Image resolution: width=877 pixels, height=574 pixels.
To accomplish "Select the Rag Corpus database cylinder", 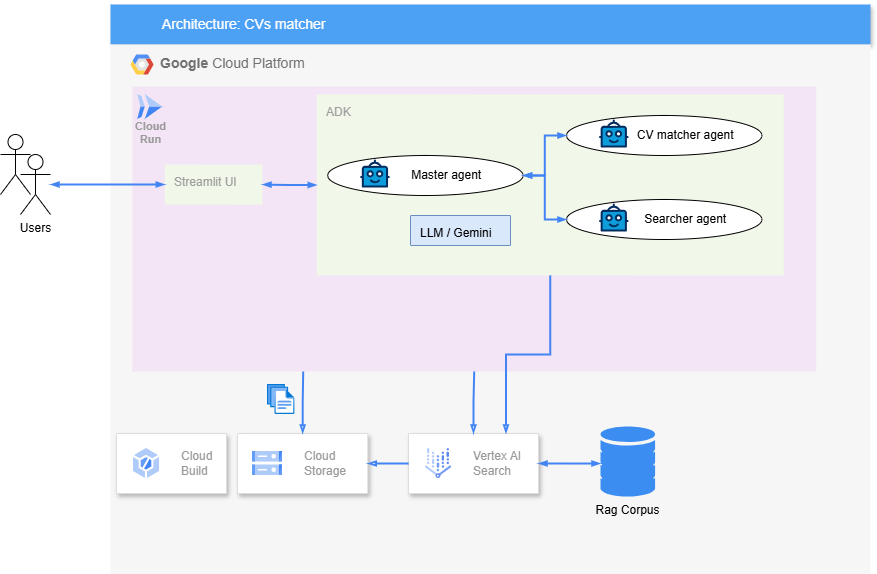I will 628,462.
